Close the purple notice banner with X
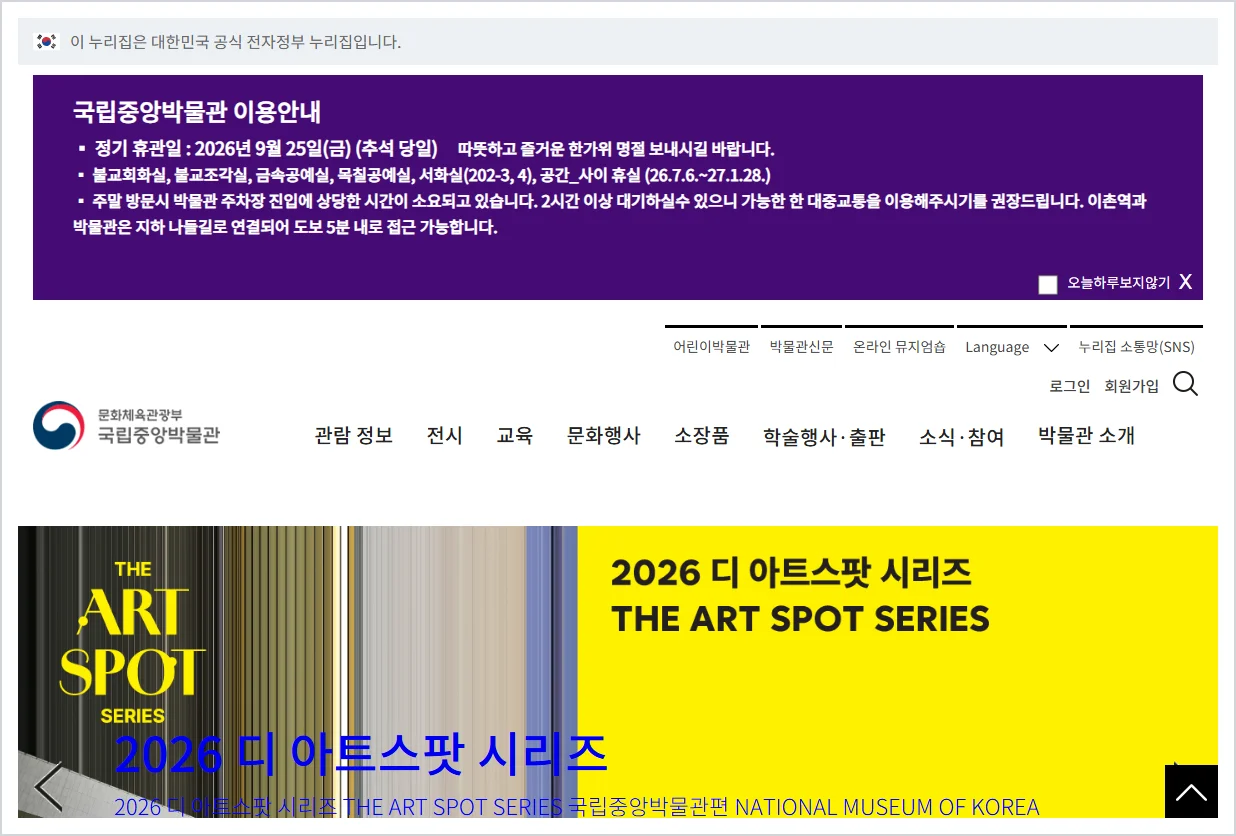 pos(1185,282)
